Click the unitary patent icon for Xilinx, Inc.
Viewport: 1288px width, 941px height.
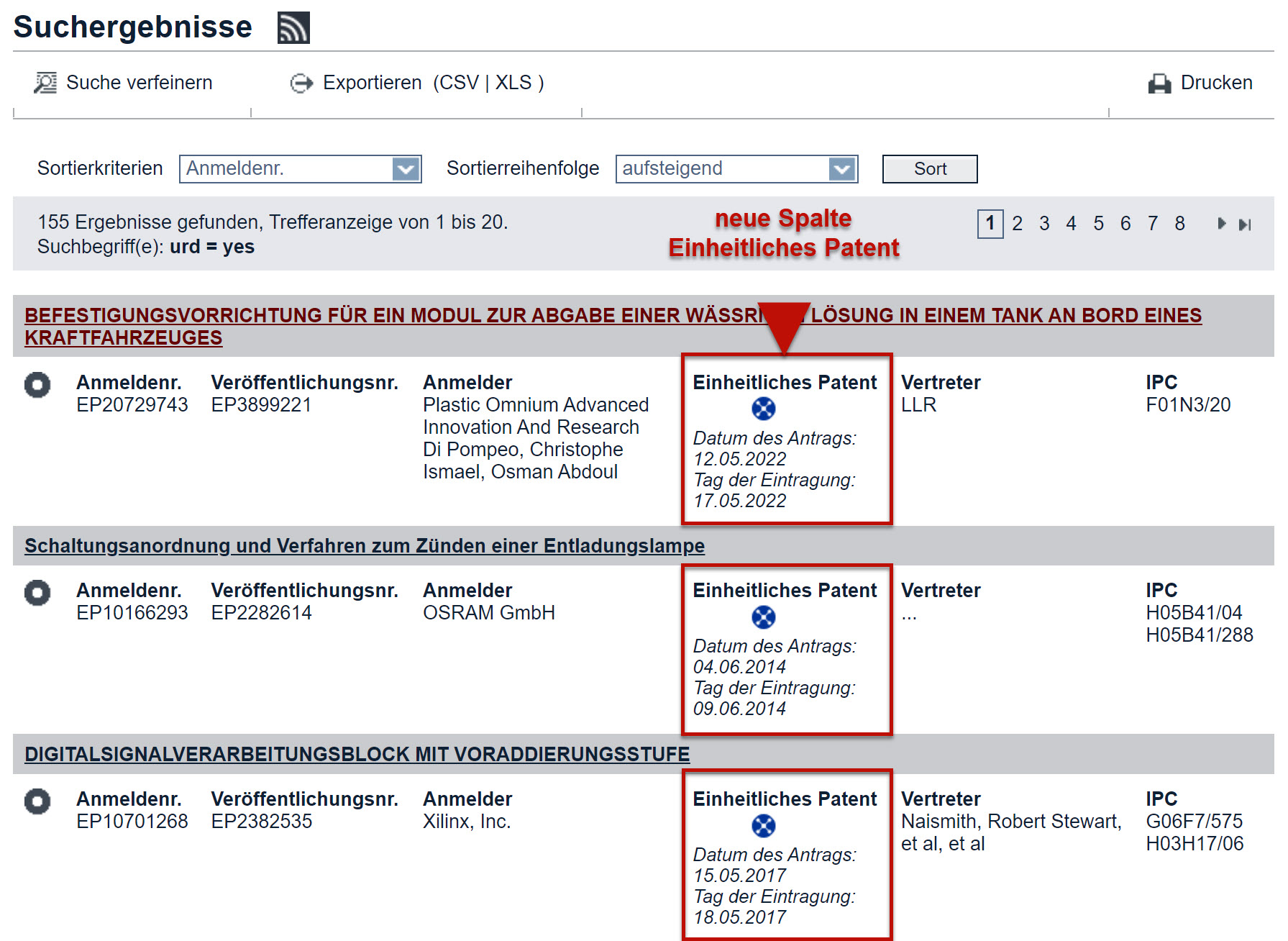tap(763, 826)
